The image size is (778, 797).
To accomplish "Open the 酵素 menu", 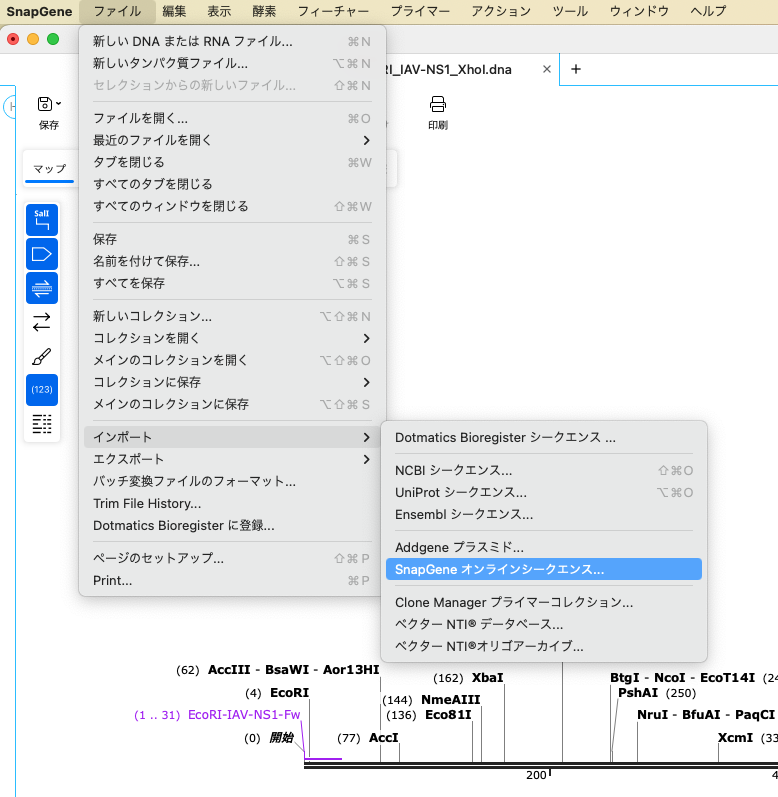I will (264, 11).
